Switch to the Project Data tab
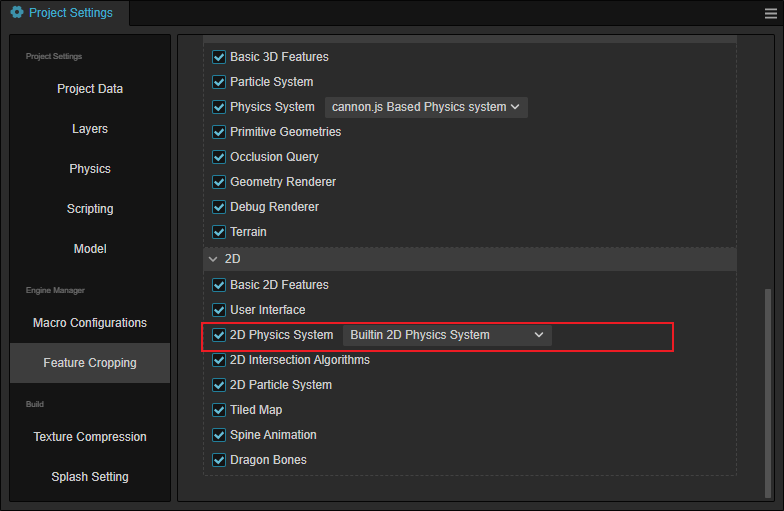The image size is (784, 511). [x=90, y=89]
